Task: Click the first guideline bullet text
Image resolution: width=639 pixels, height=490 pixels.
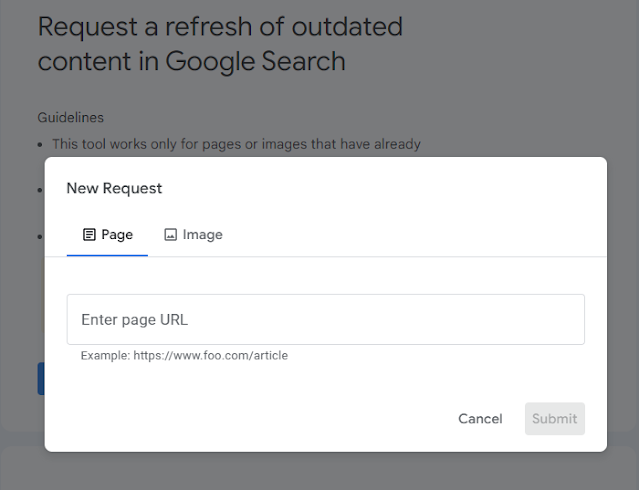Action: click(236, 144)
